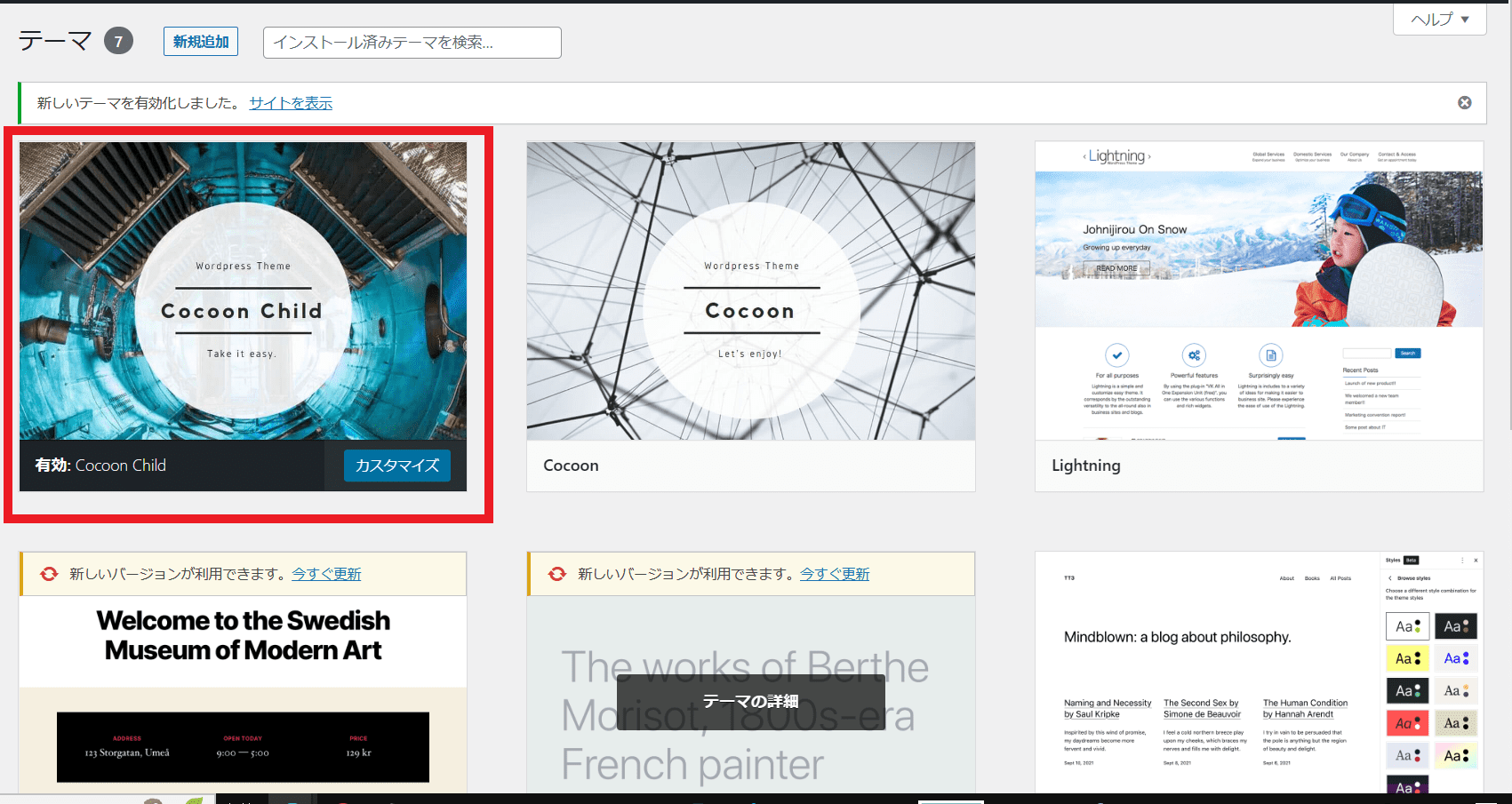Open the Mindblown philosophy blog theme
Viewport: 1512px width, 804px height.
point(1259,673)
